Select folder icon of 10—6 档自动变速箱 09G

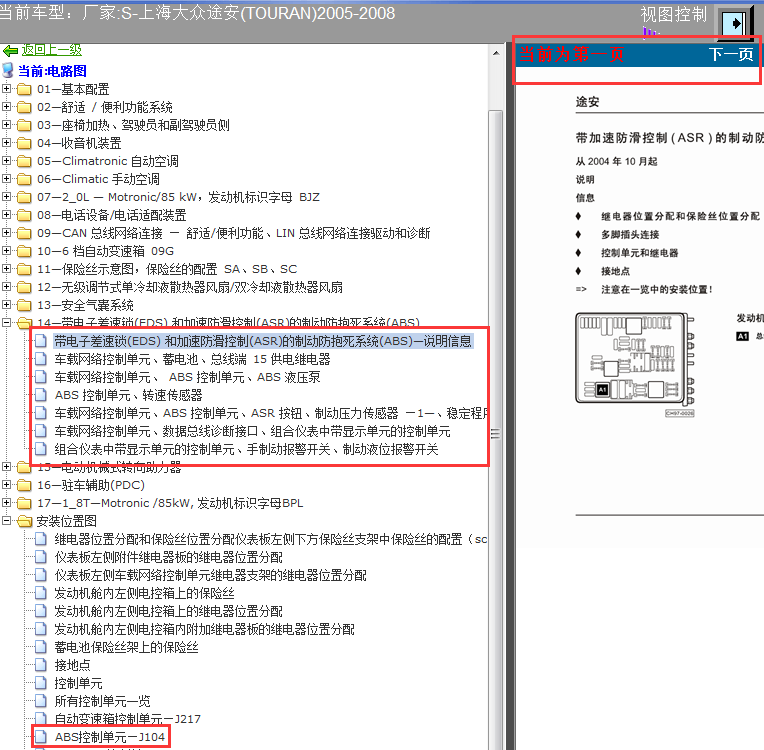[24, 251]
